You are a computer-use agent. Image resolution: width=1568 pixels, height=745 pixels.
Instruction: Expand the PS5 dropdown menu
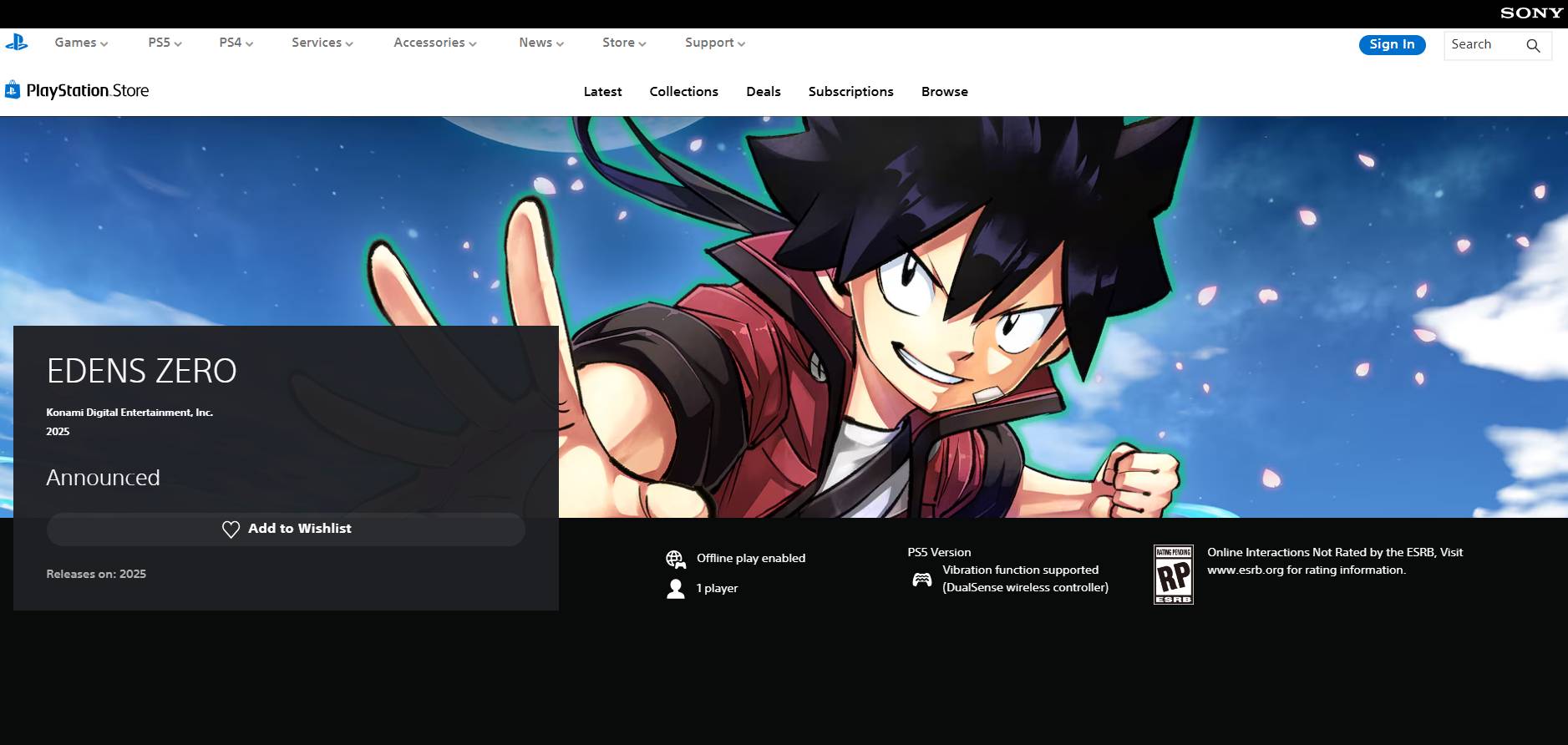click(165, 43)
